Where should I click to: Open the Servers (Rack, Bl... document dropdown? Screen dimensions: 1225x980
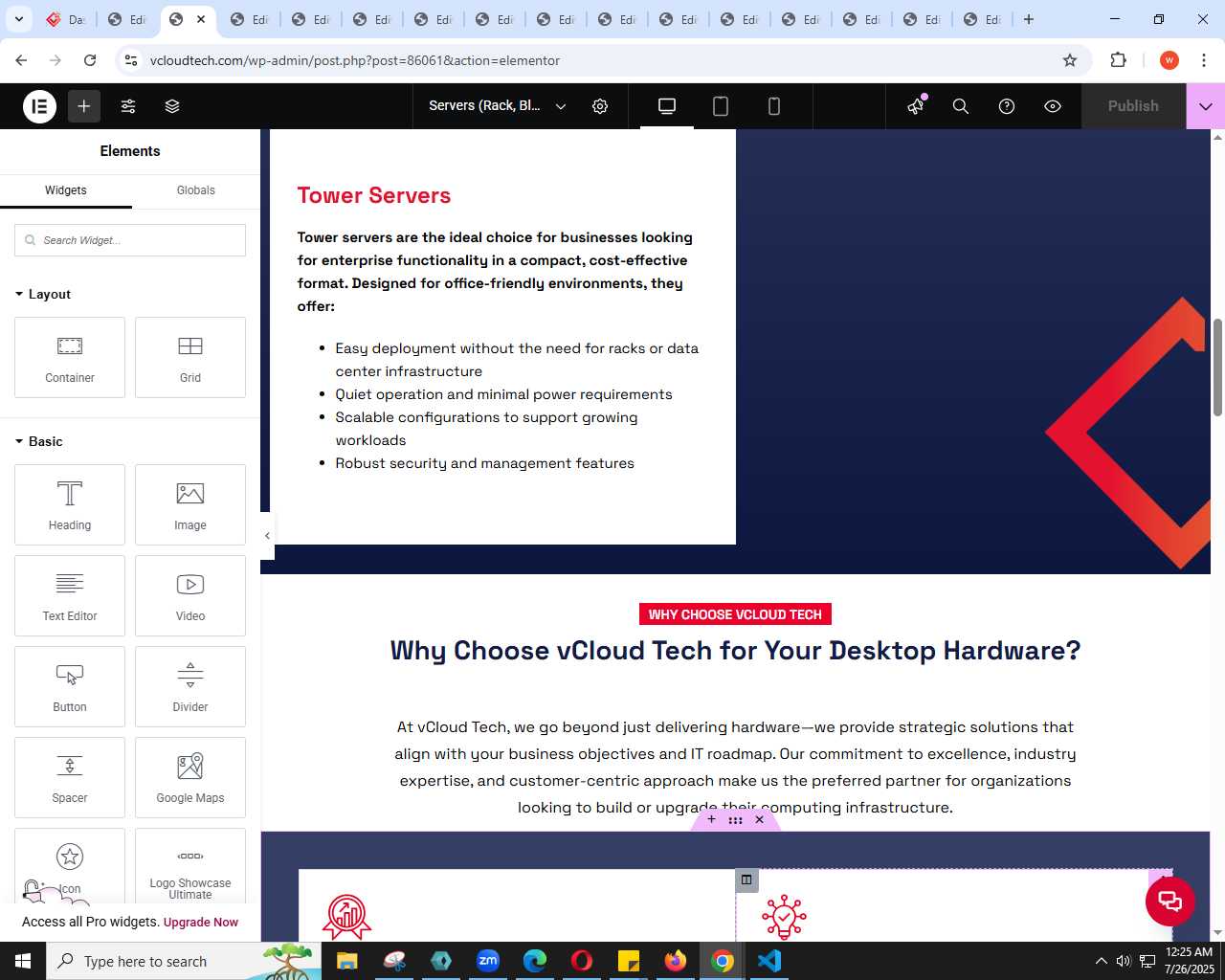point(497,106)
